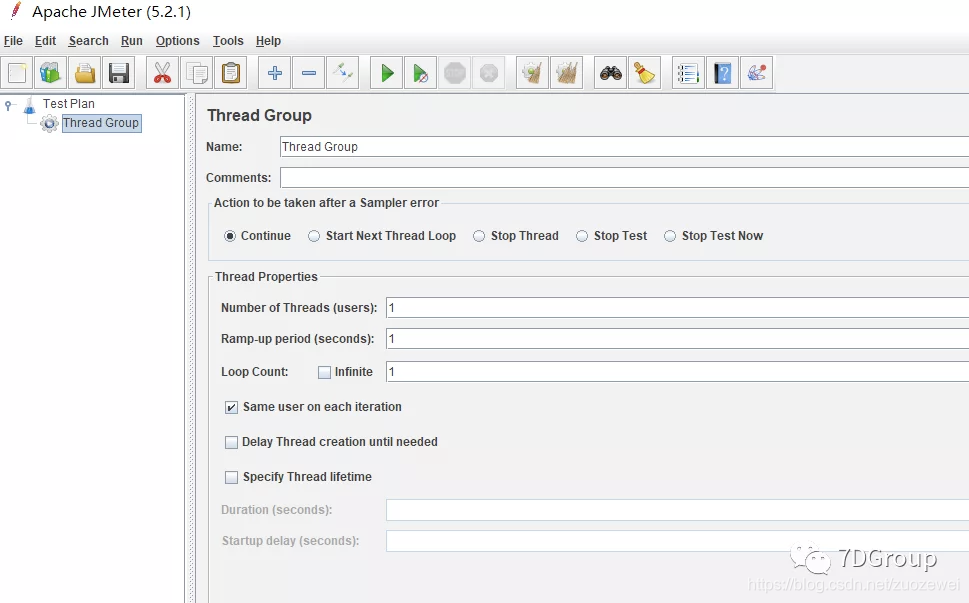Select the Continue radio button

(x=230, y=236)
